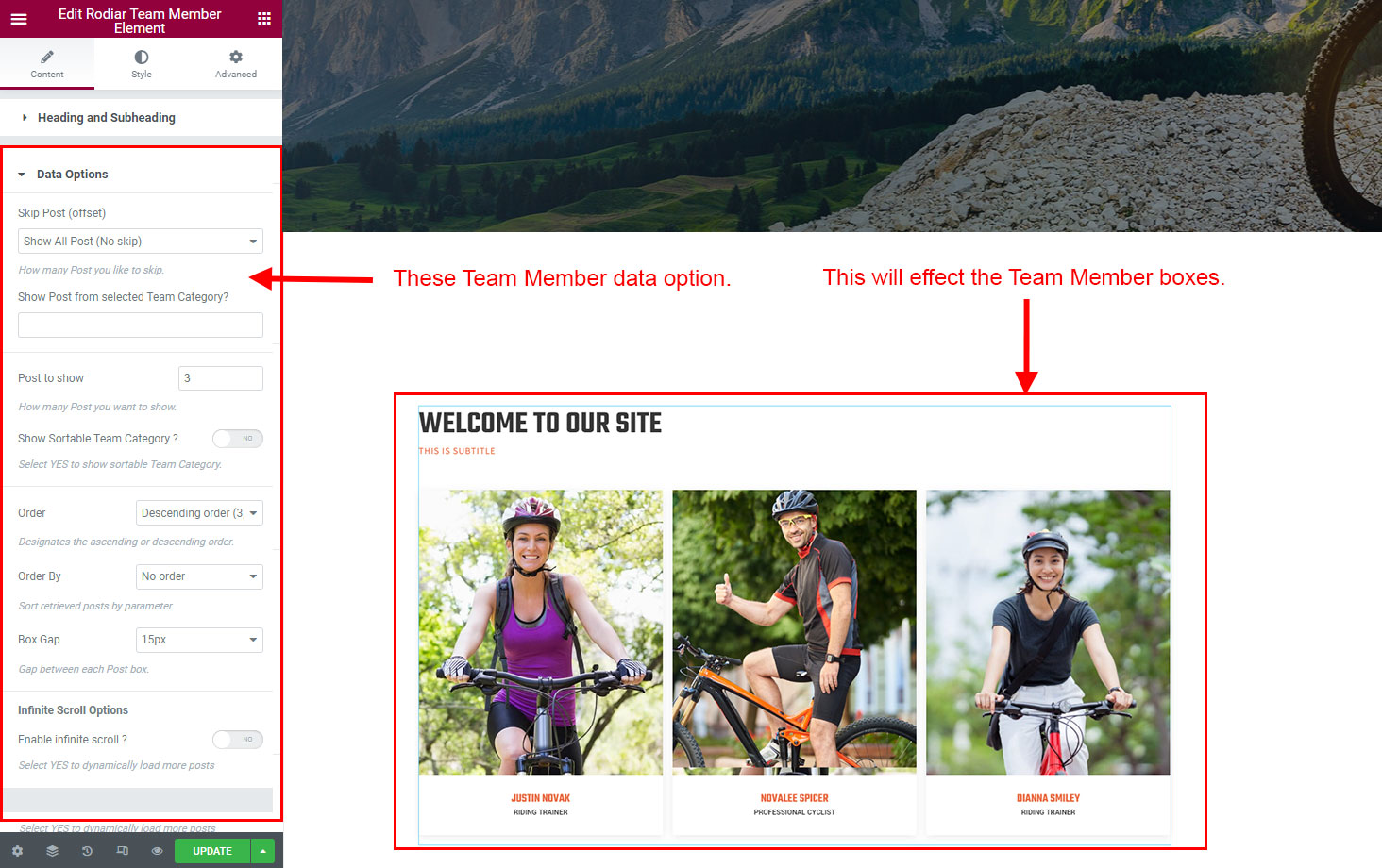Open the Settings gear in bottom bar
The height and width of the screenshot is (868, 1382).
pyautogui.click(x=17, y=851)
